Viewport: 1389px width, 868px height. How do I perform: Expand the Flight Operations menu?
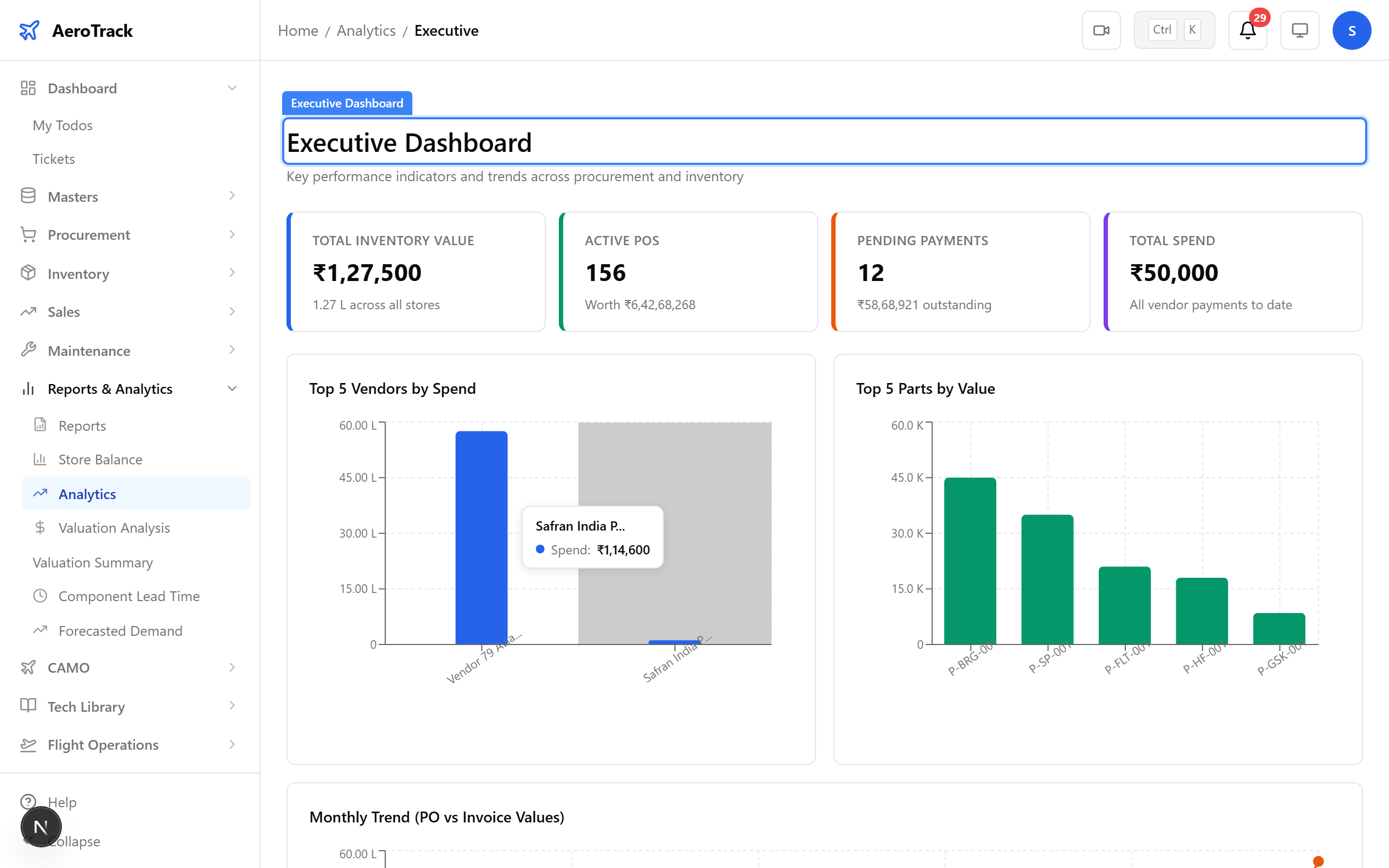click(x=232, y=744)
